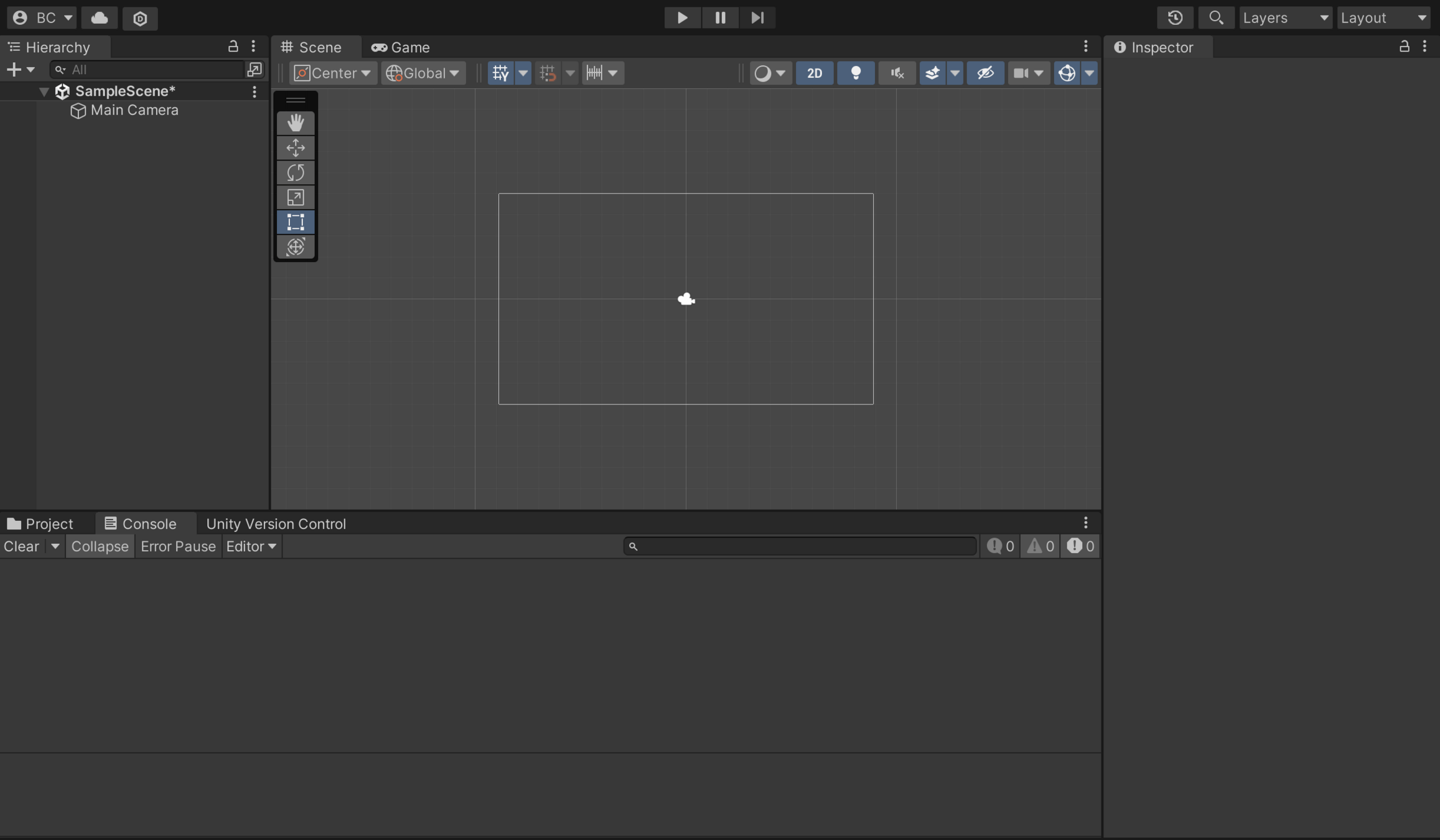1440x840 pixels.
Task: Click the Play button
Action: point(682,17)
